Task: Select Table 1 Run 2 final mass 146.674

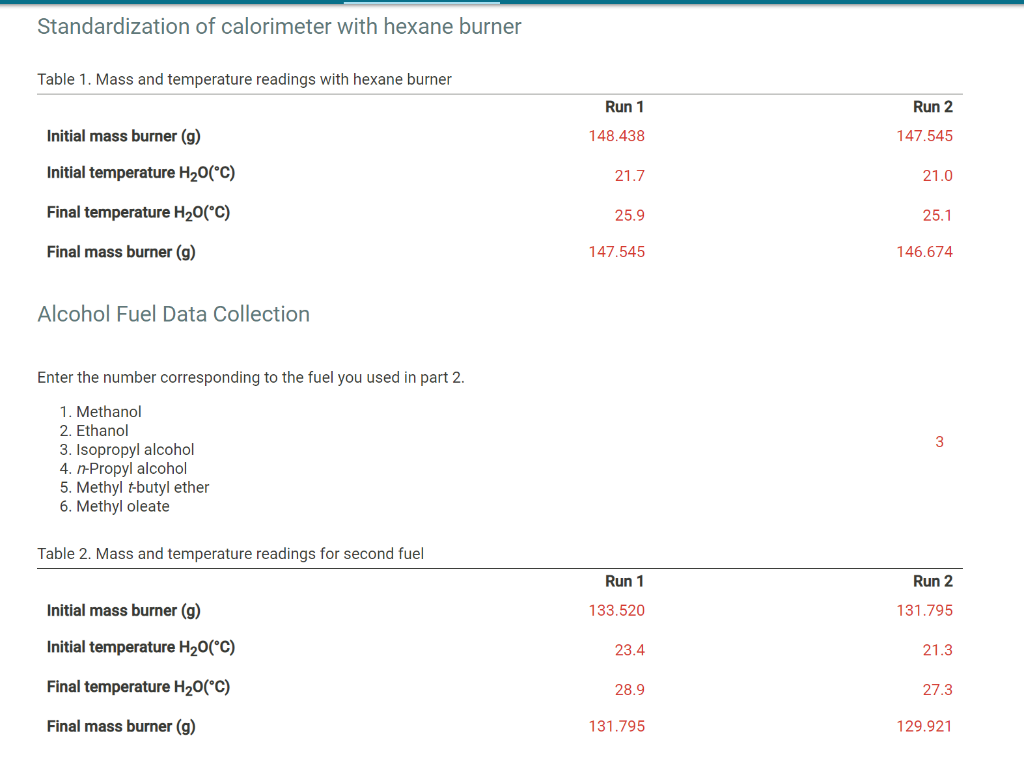Action: [x=924, y=252]
